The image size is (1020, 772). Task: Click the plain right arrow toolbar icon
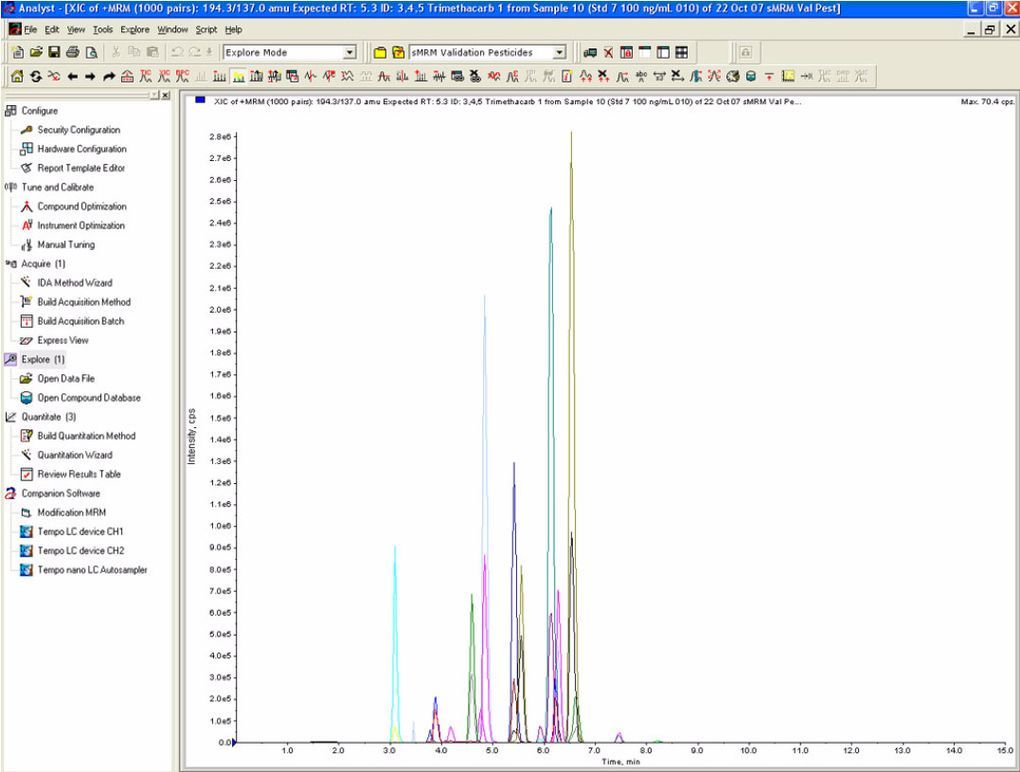(90, 76)
